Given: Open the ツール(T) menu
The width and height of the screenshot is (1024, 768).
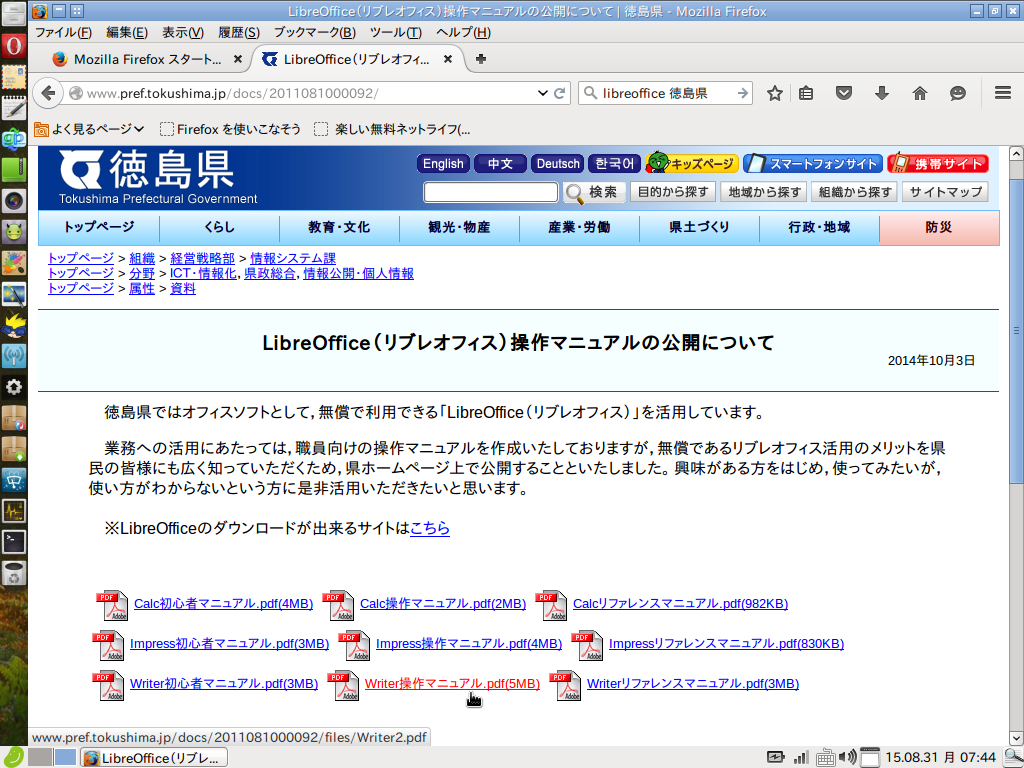Looking at the screenshot, I should coord(396,32).
